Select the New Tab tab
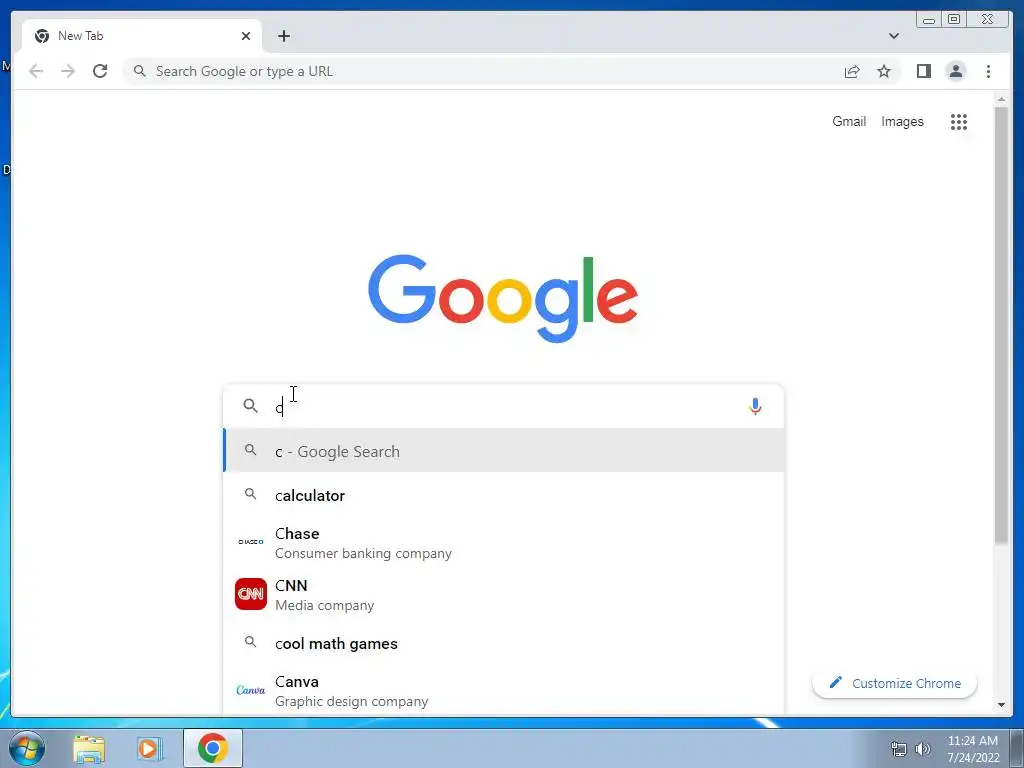Screen dimensions: 1024x768 coord(141,36)
